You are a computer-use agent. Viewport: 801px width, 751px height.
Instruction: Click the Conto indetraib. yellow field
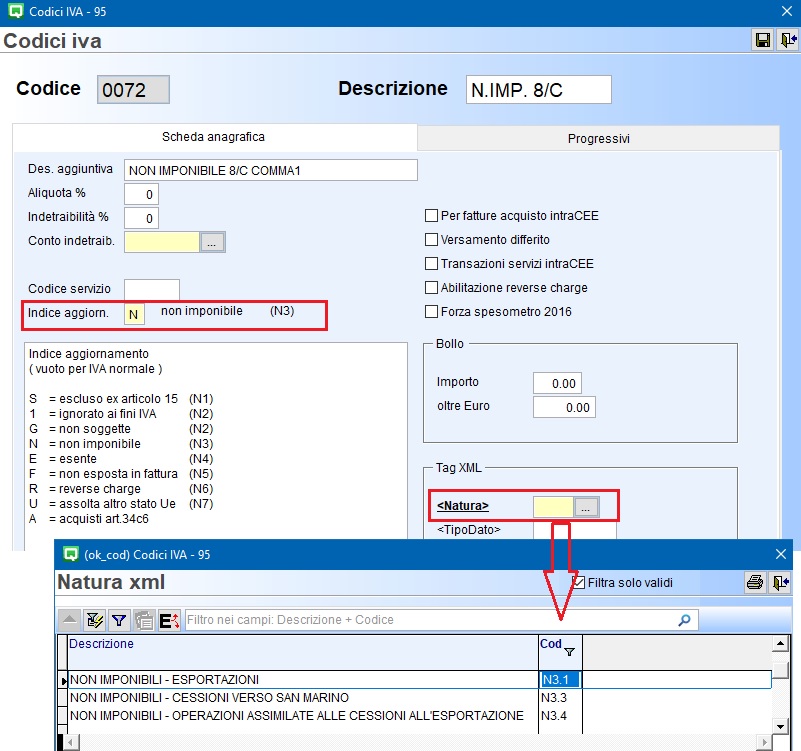pyautogui.click(x=161, y=242)
